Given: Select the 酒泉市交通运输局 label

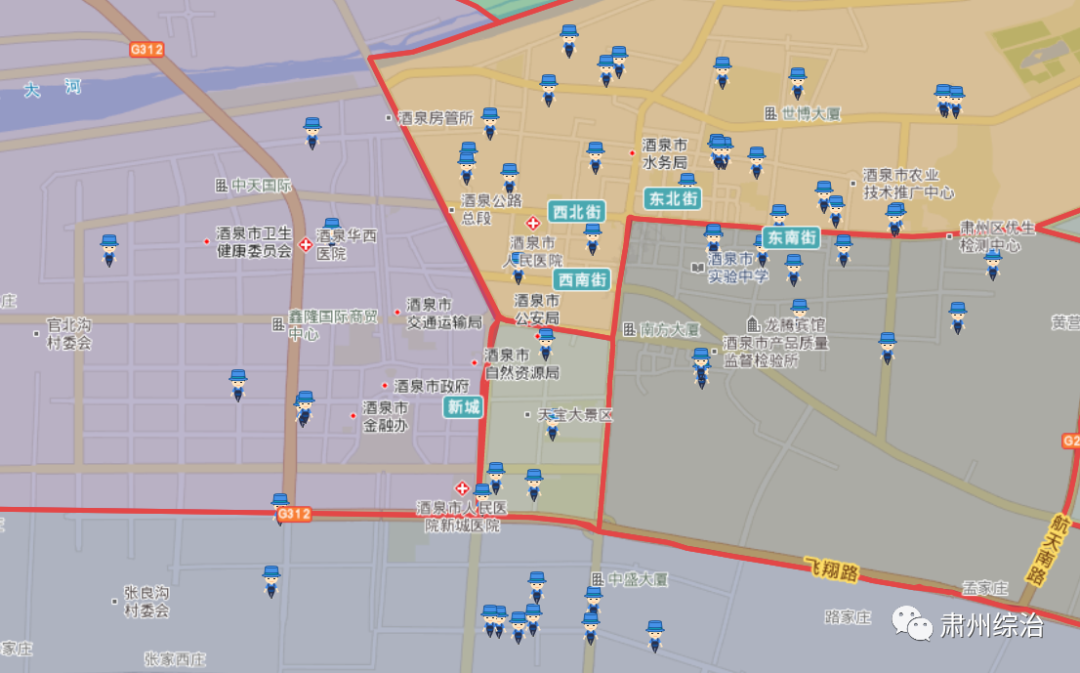Looking at the screenshot, I should [x=444, y=313].
